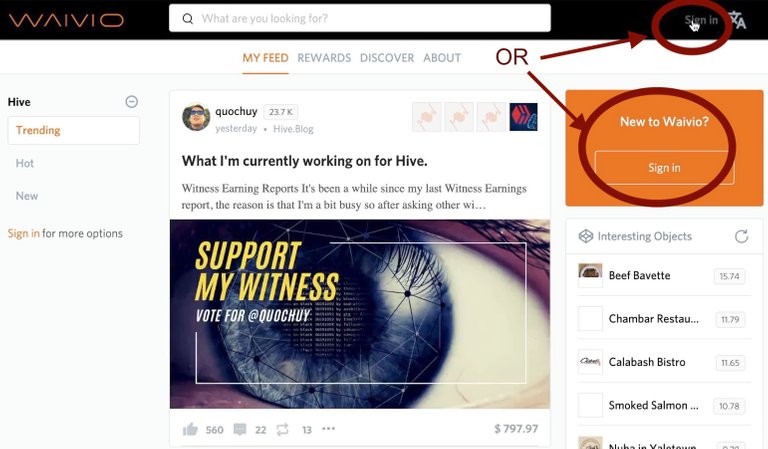Refresh the Interesting Objects list

[x=742, y=236]
